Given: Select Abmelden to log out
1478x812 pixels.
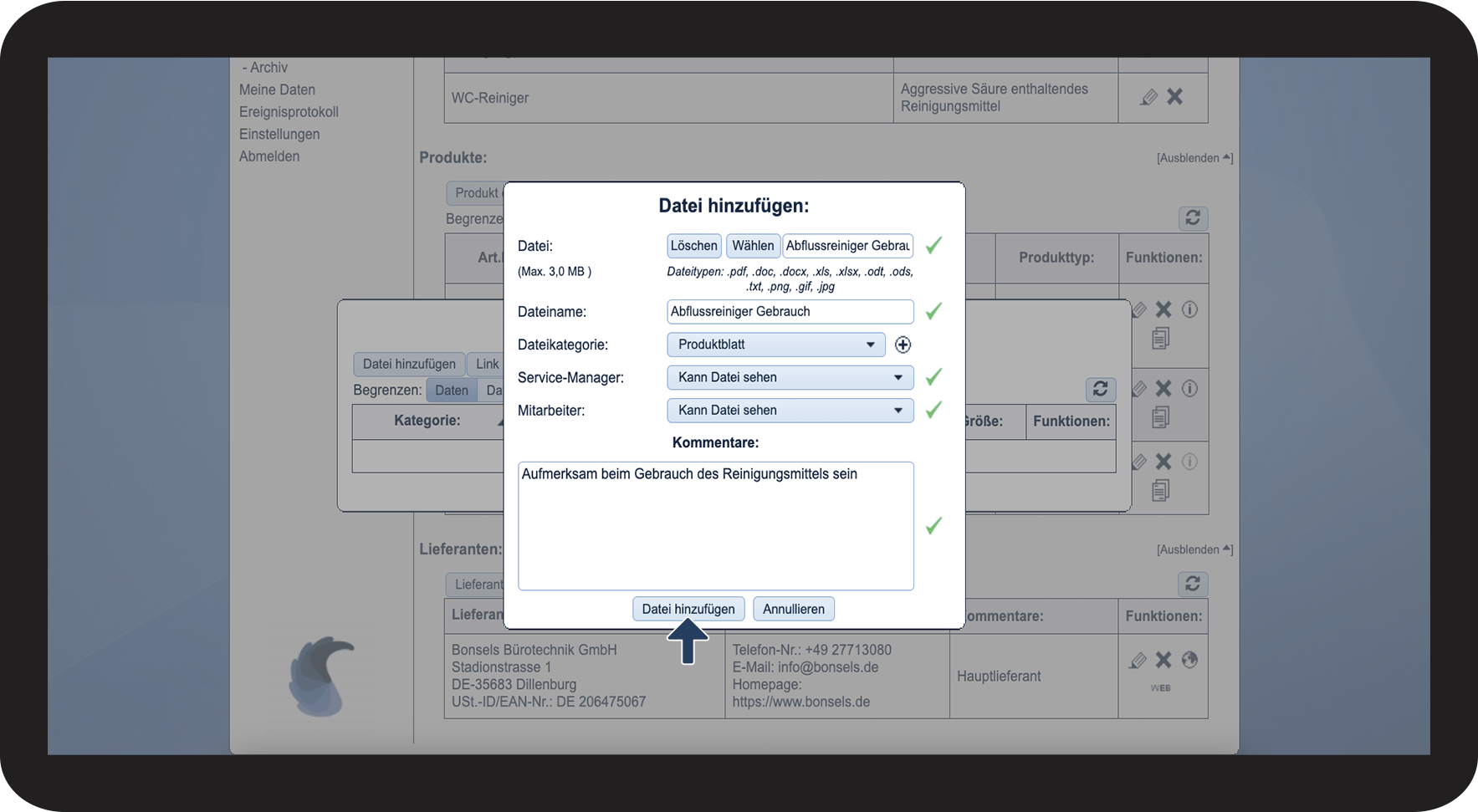Looking at the screenshot, I should pyautogui.click(x=269, y=156).
